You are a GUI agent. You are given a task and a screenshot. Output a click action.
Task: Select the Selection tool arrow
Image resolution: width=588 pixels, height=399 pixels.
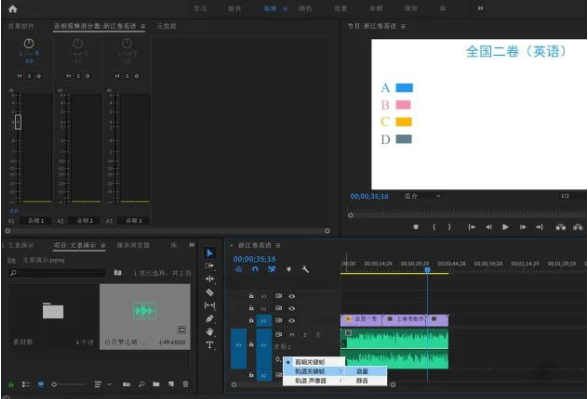tap(210, 253)
